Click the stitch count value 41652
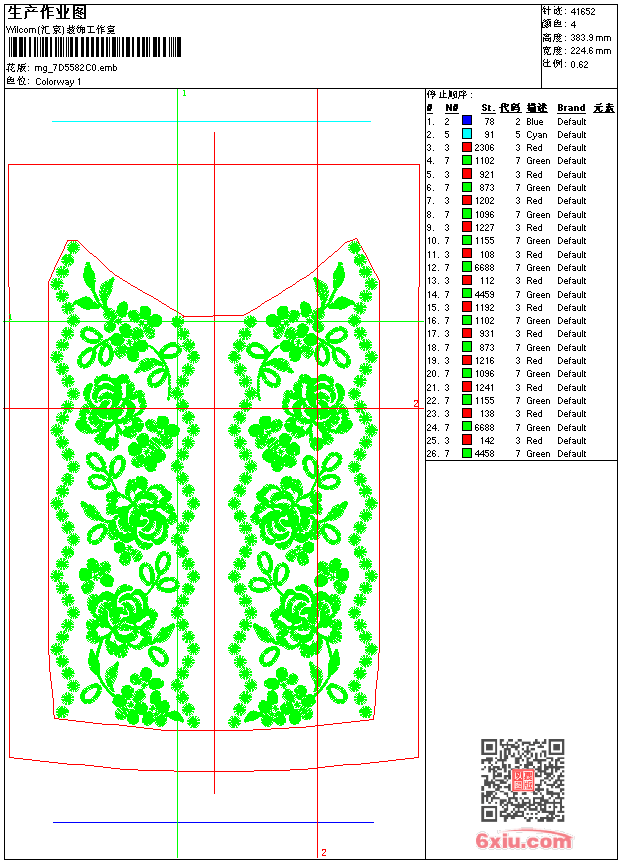The height and width of the screenshot is (860, 620). tap(583, 11)
